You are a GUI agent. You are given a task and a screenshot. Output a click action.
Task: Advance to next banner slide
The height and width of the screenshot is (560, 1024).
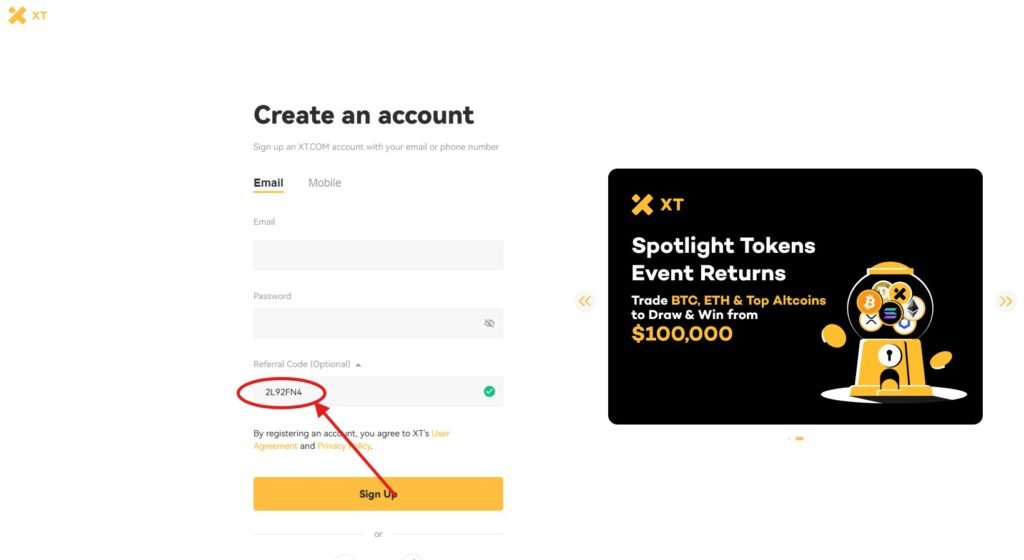click(x=1006, y=301)
